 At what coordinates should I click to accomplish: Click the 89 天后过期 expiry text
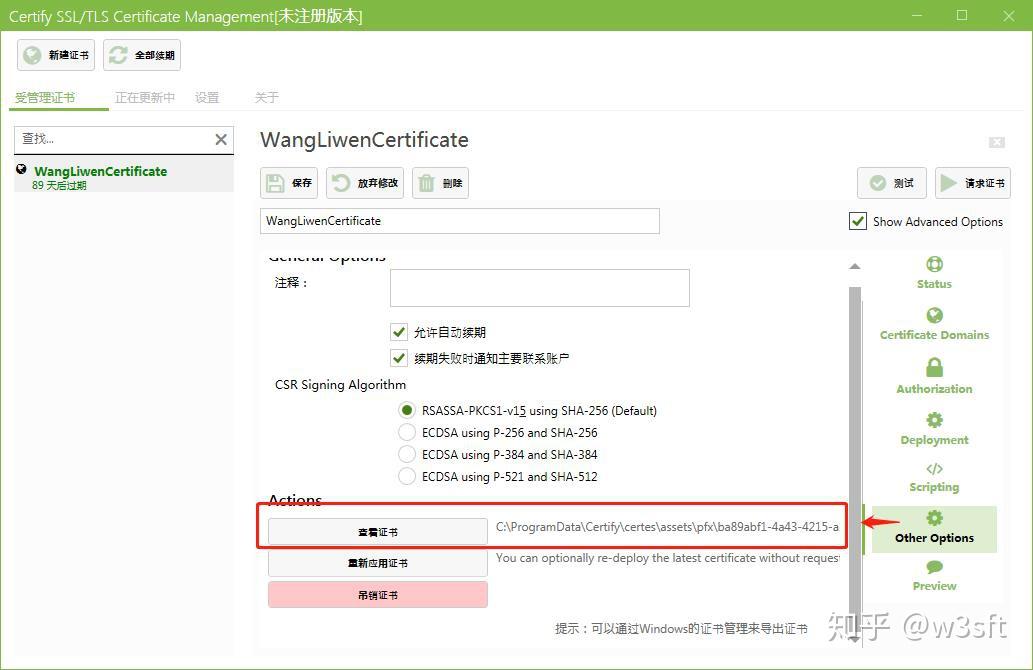pyautogui.click(x=59, y=185)
